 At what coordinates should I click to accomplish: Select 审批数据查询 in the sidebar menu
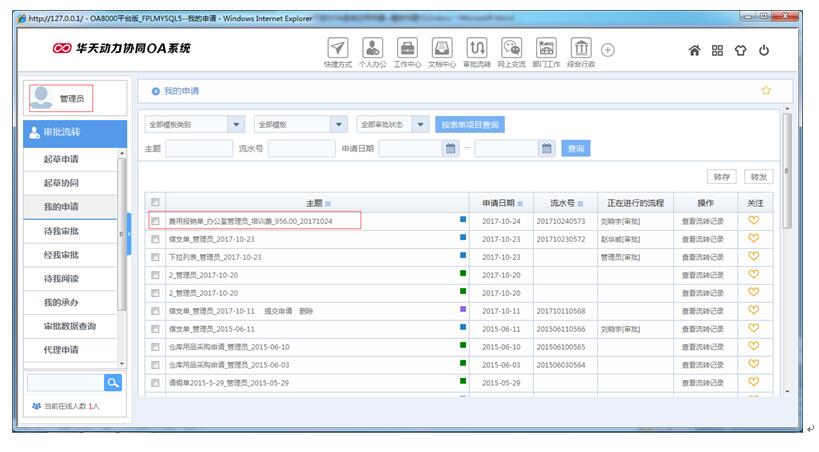tap(70, 326)
